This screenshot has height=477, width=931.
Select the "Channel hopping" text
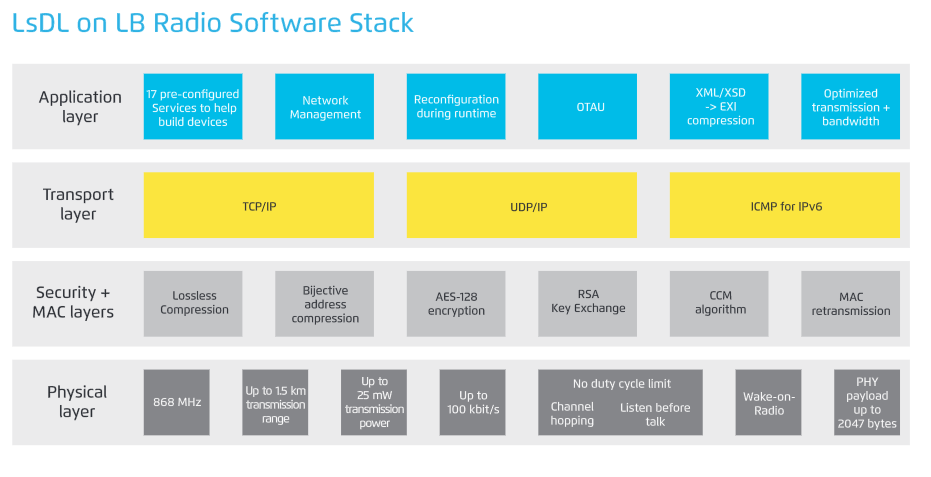point(572,413)
